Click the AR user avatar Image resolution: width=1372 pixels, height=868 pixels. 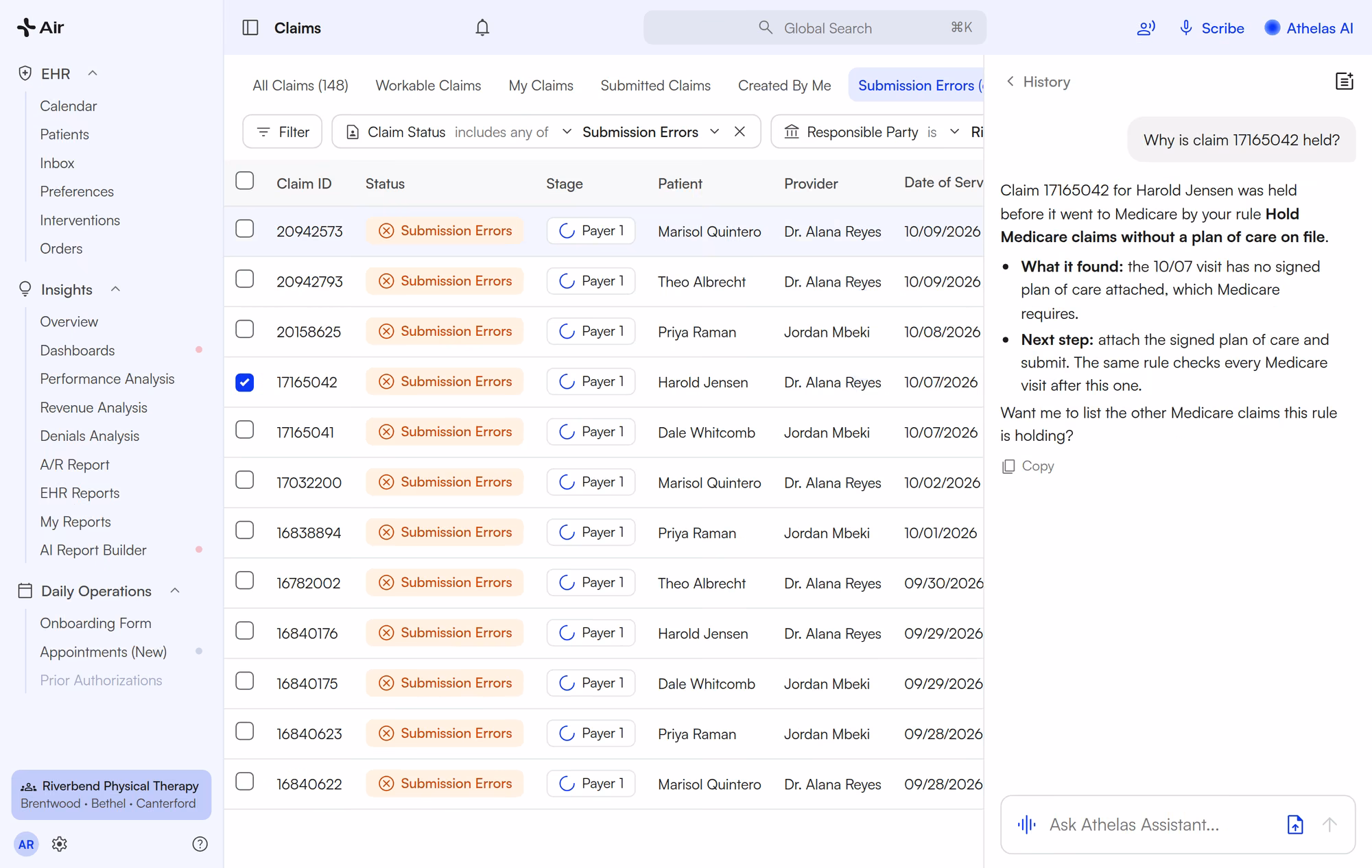pos(26,844)
